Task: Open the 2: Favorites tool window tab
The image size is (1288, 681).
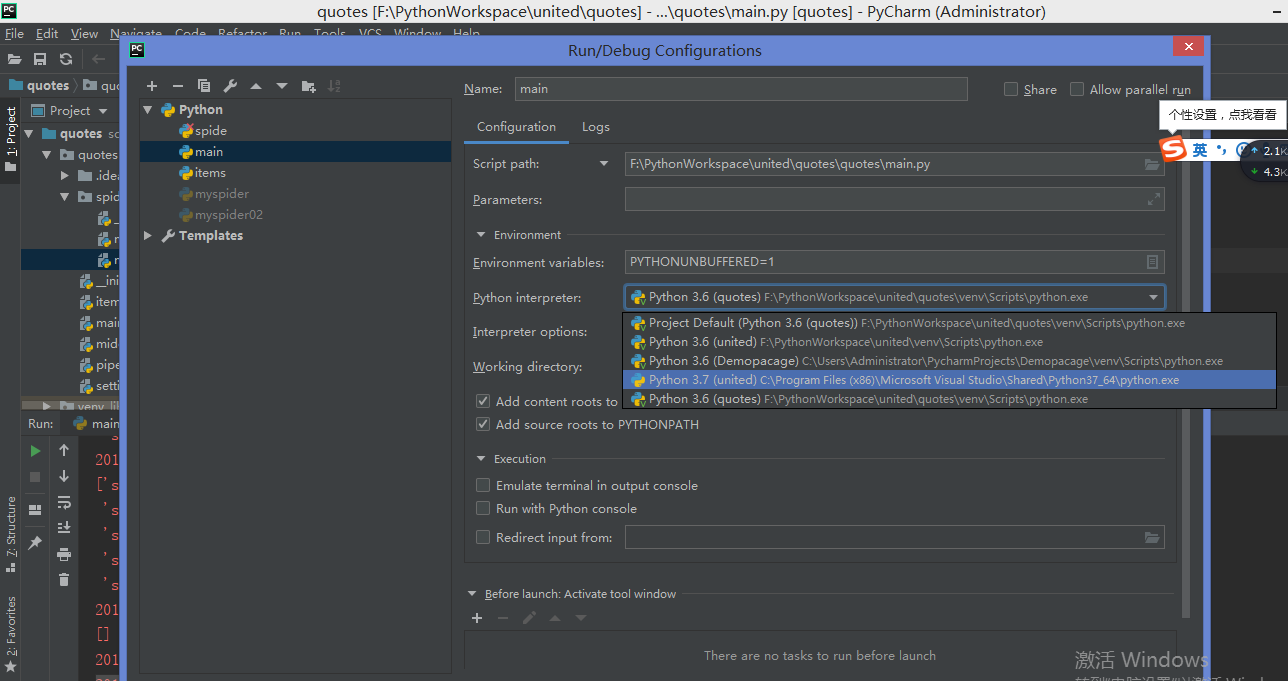Action: pyautogui.click(x=11, y=633)
